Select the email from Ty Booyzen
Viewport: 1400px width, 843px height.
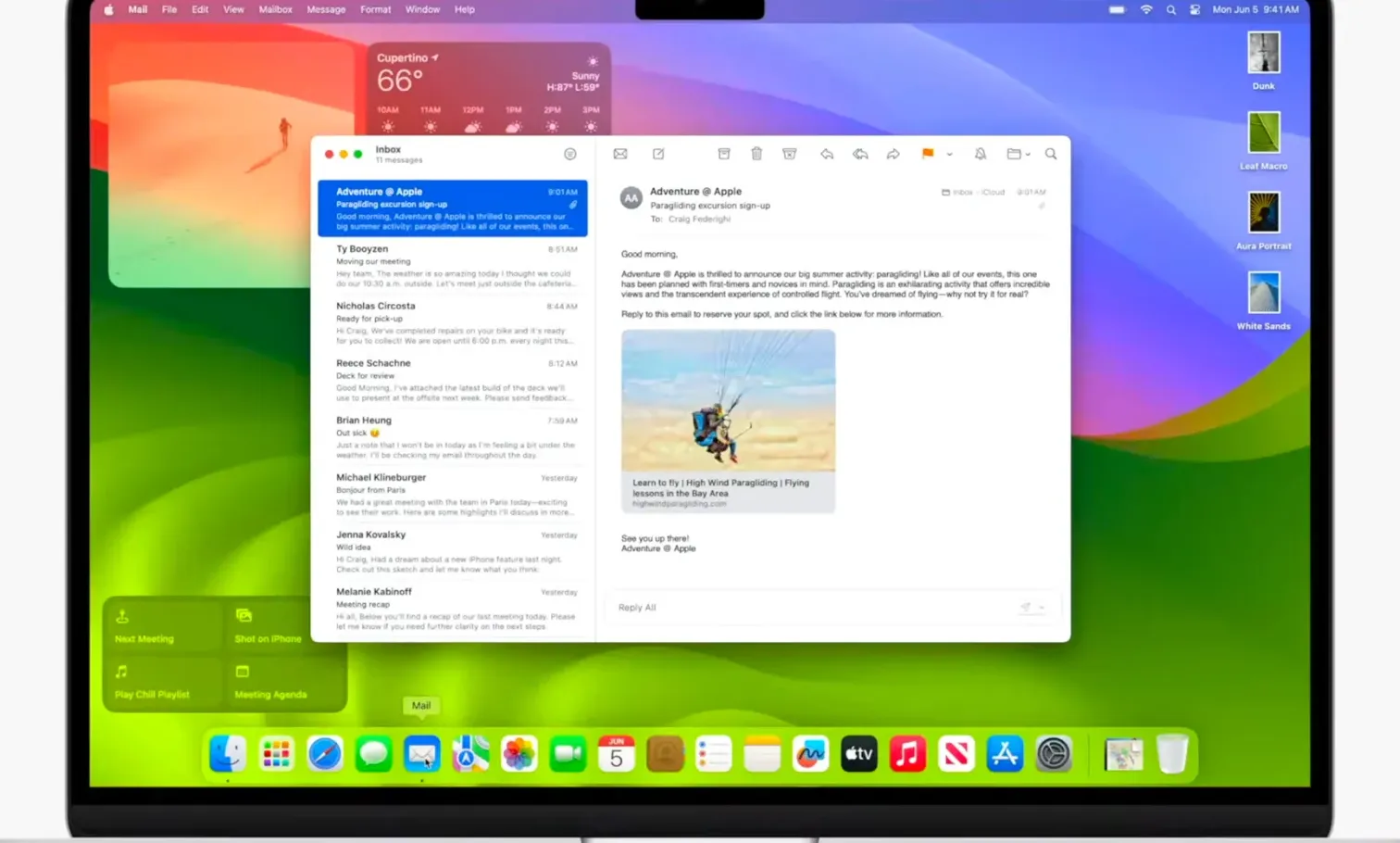point(454,265)
